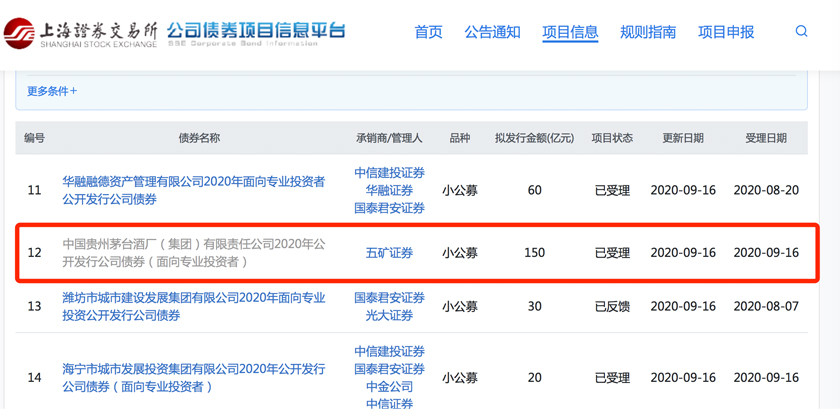Click 中信建投证券 in row 11
Image resolution: width=840 pixels, height=420 pixels.
tap(389, 172)
